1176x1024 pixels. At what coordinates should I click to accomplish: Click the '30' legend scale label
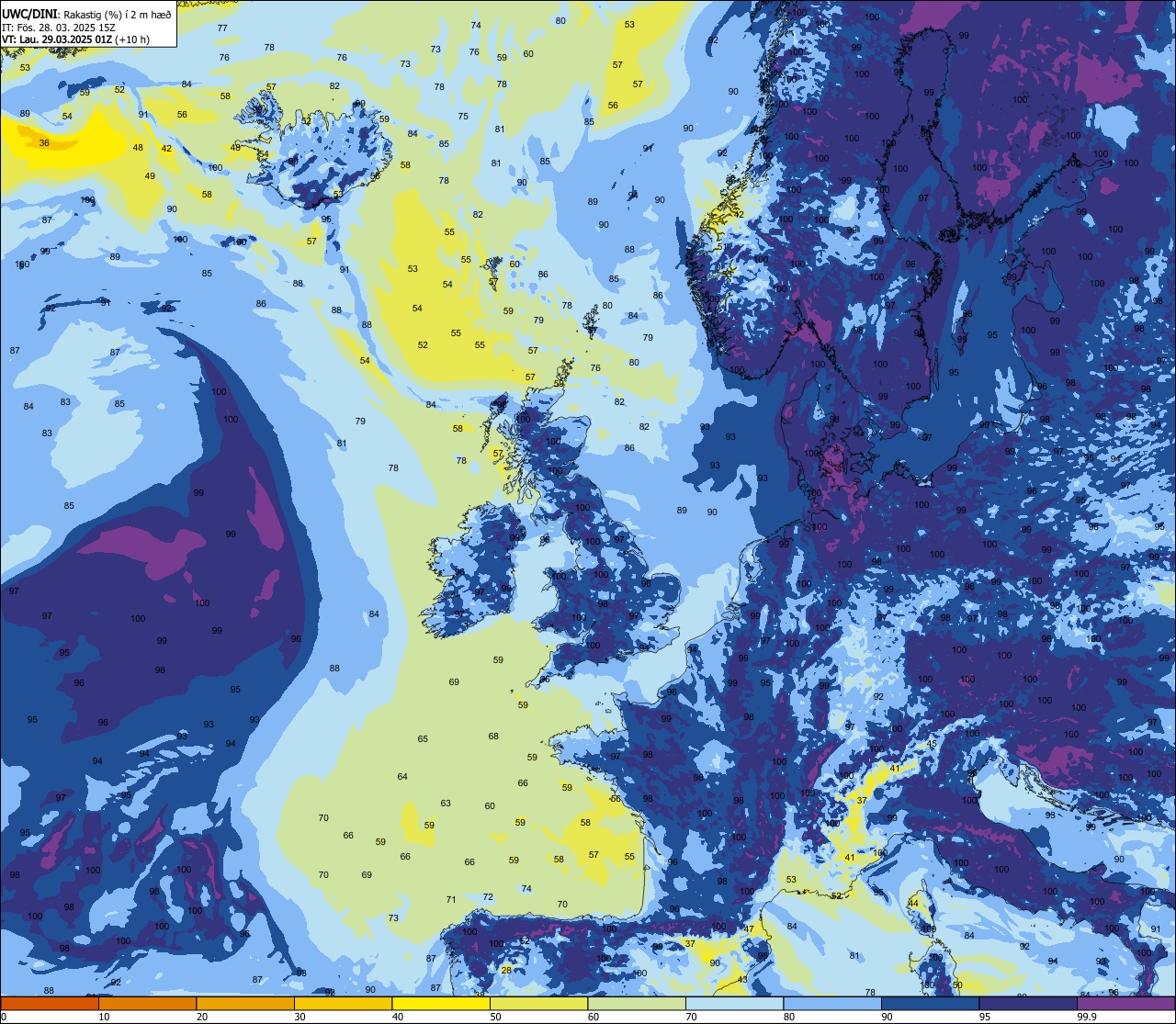click(x=300, y=1017)
